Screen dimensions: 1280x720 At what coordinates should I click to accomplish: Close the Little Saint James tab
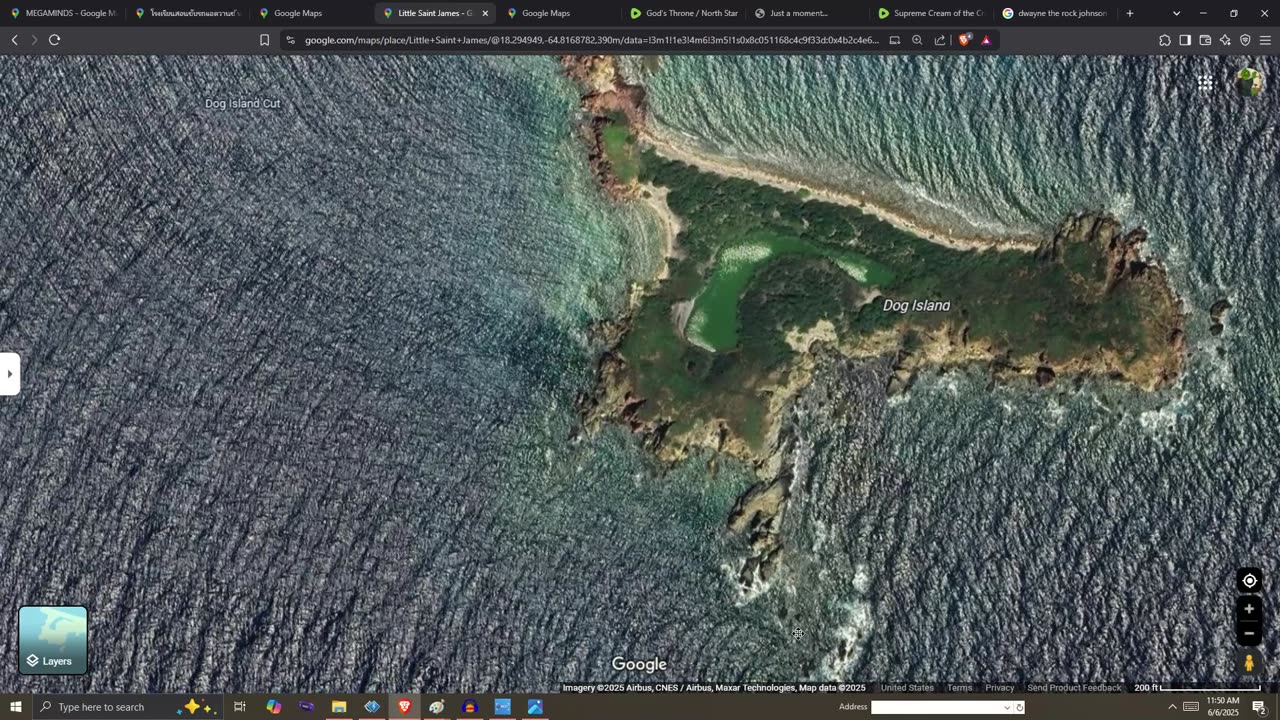coord(485,13)
